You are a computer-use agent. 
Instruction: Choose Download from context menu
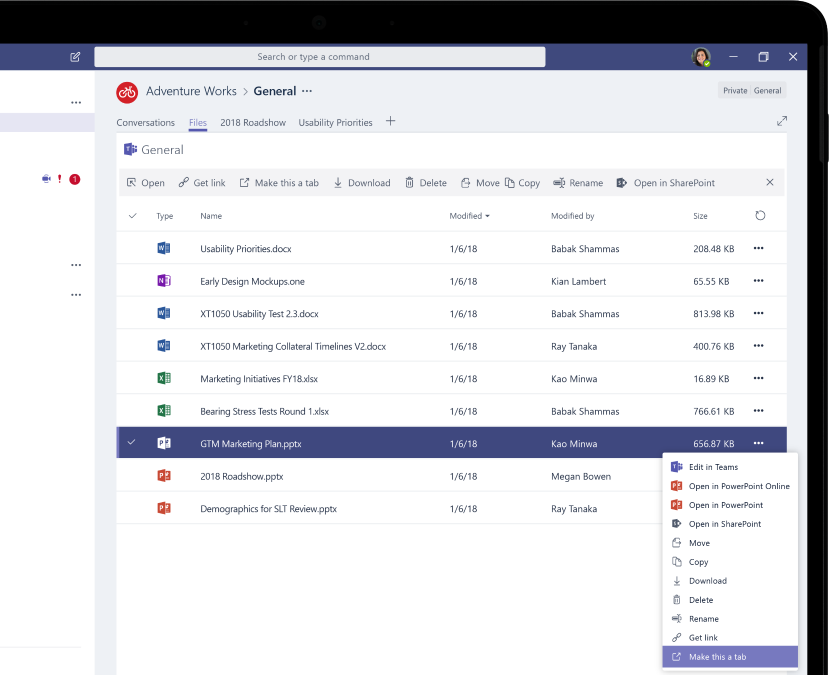(x=730, y=581)
